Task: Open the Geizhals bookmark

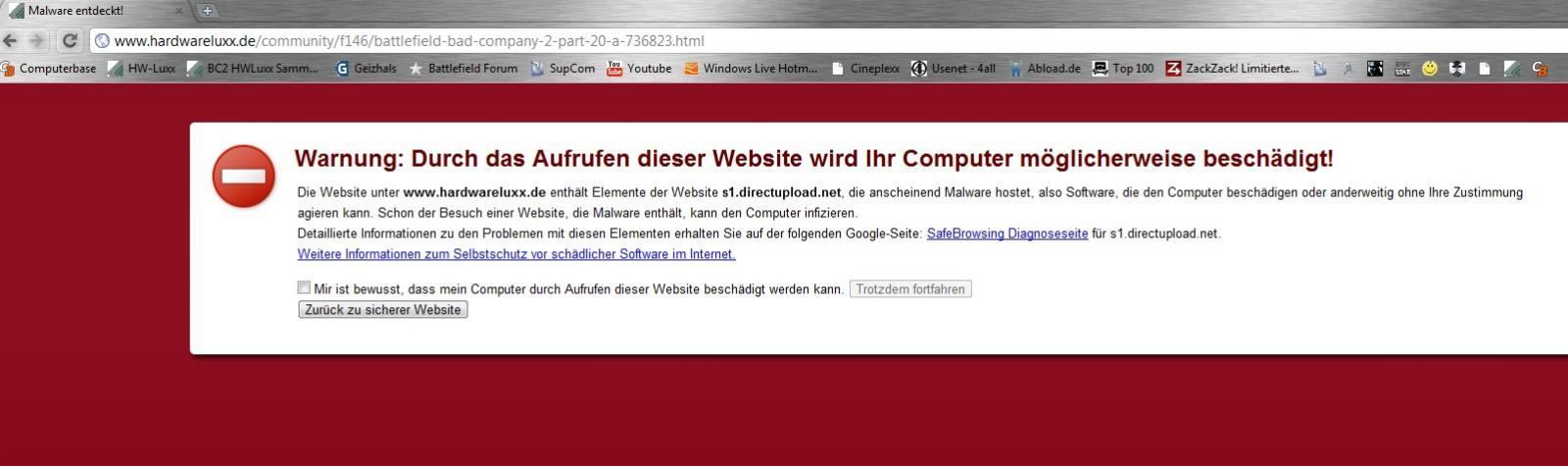Action: point(367,69)
